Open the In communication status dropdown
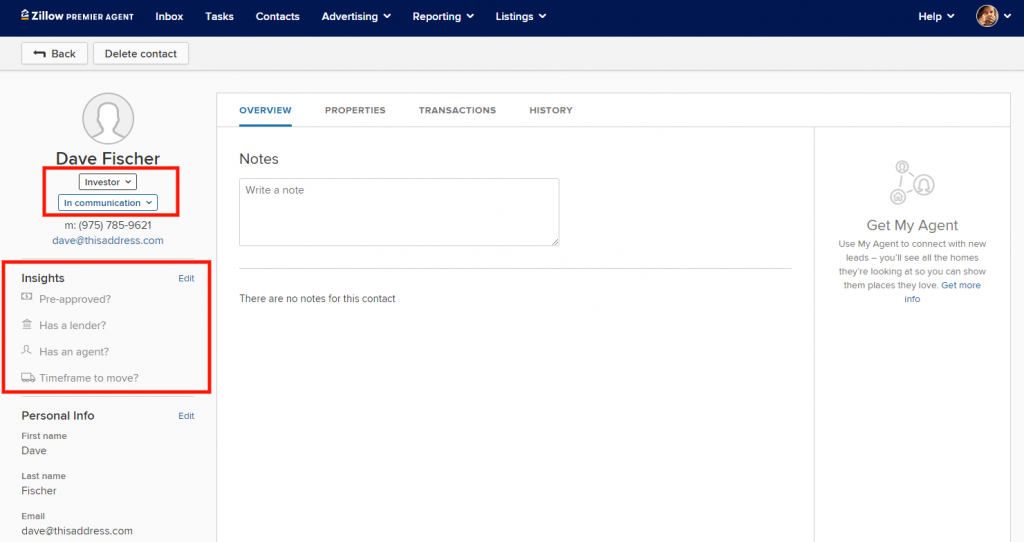The width and height of the screenshot is (1024, 542). coord(108,202)
